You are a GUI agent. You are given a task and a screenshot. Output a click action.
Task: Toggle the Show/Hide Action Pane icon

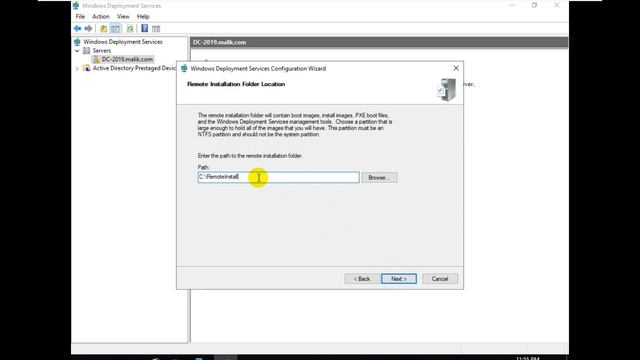point(156,29)
